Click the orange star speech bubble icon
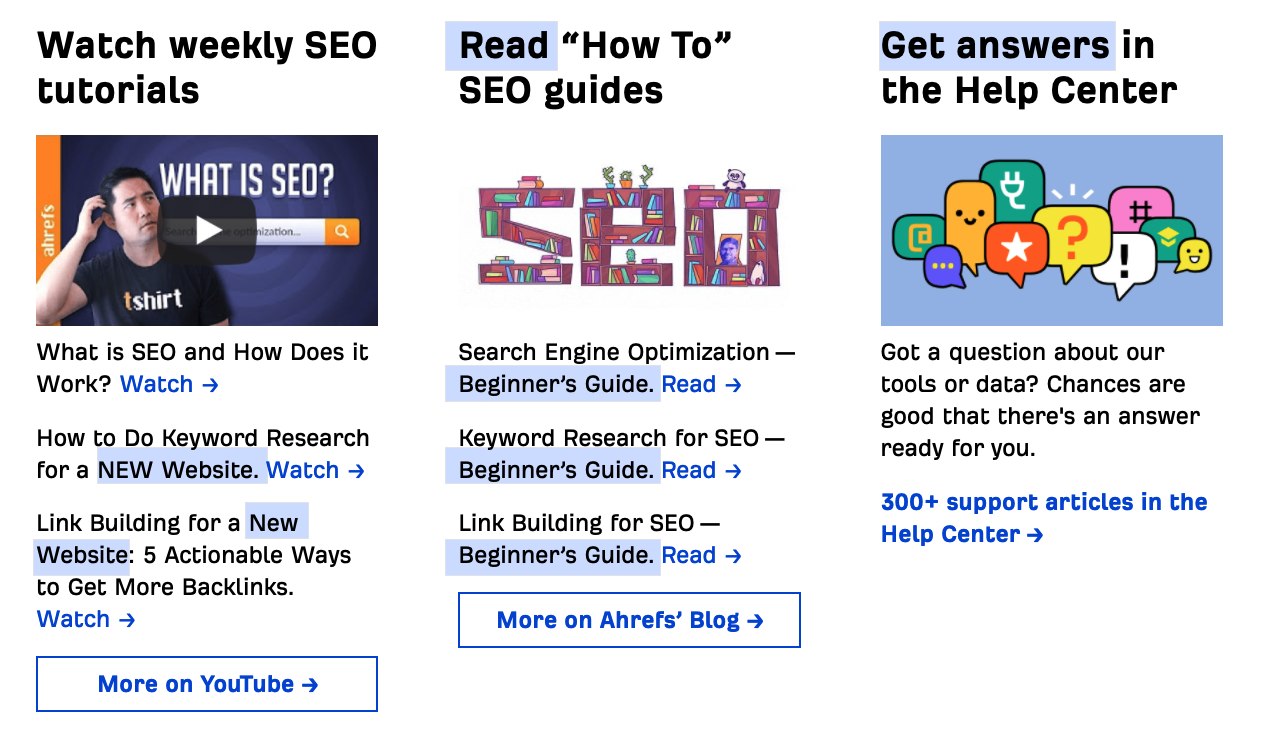1266x730 pixels. click(x=1017, y=247)
